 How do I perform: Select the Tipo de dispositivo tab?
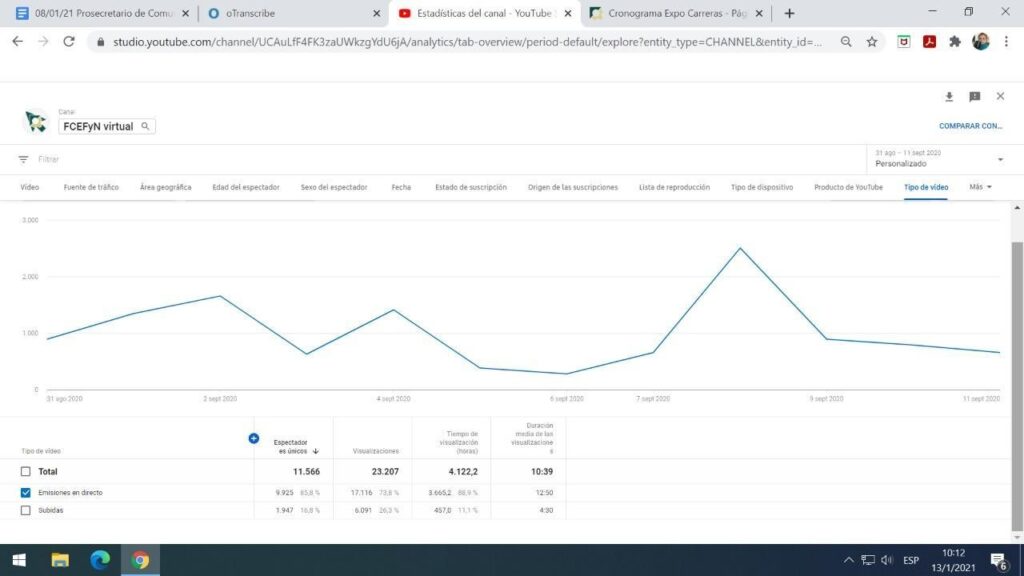pos(761,187)
